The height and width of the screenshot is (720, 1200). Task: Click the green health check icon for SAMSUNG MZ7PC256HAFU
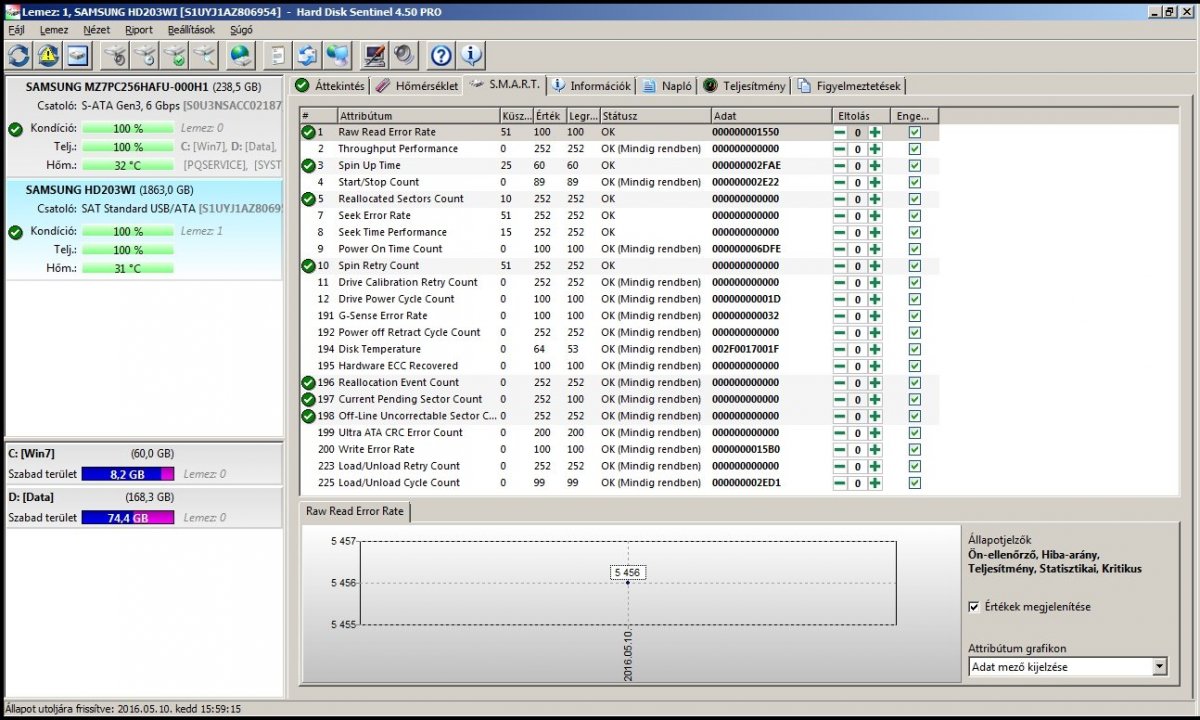coord(15,129)
